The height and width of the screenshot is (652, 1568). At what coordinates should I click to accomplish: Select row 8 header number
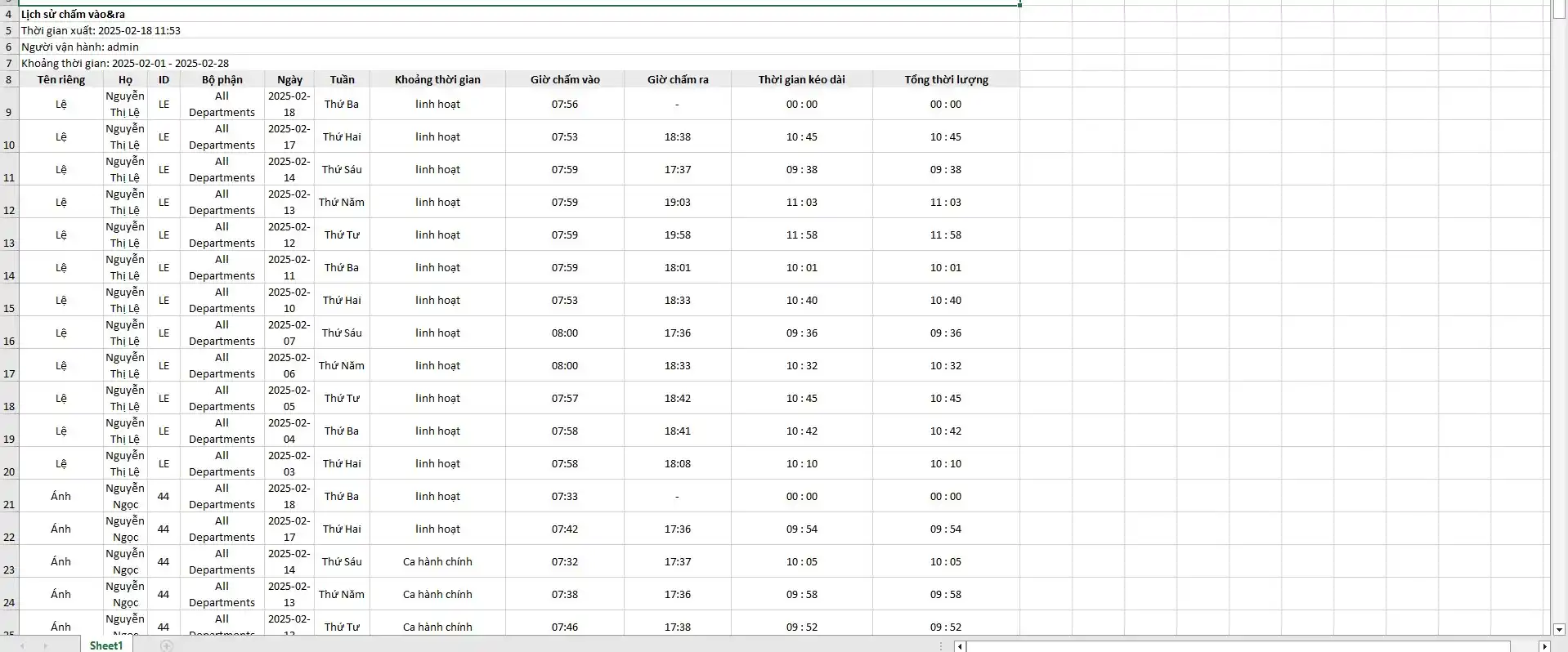(9, 79)
